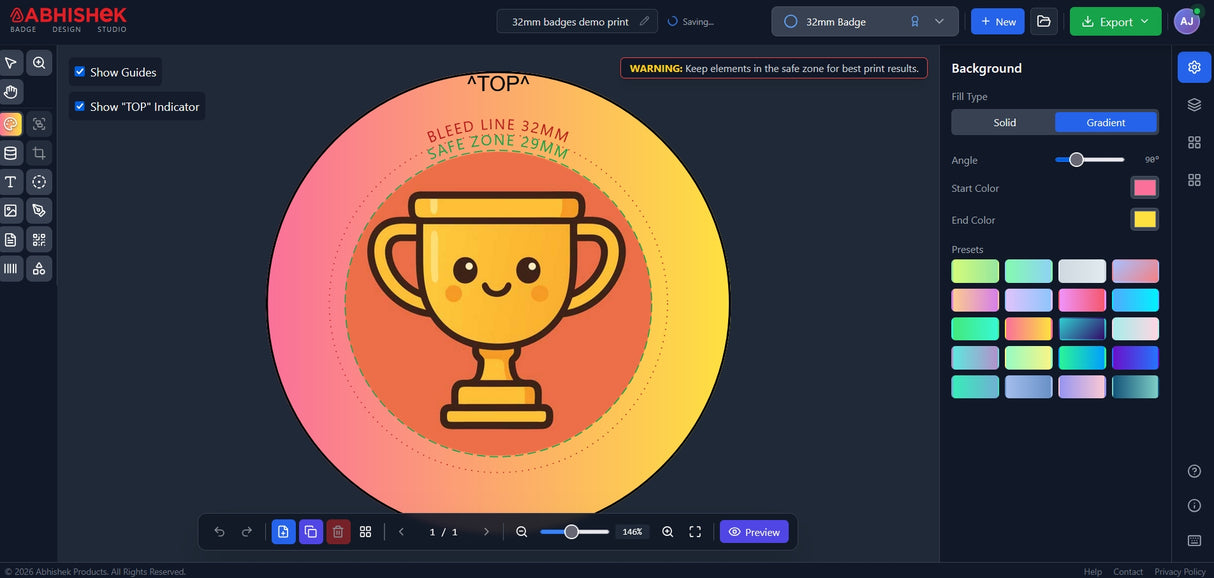1214x578 pixels.
Task: Open the QR code generator tool
Action: tap(38, 239)
